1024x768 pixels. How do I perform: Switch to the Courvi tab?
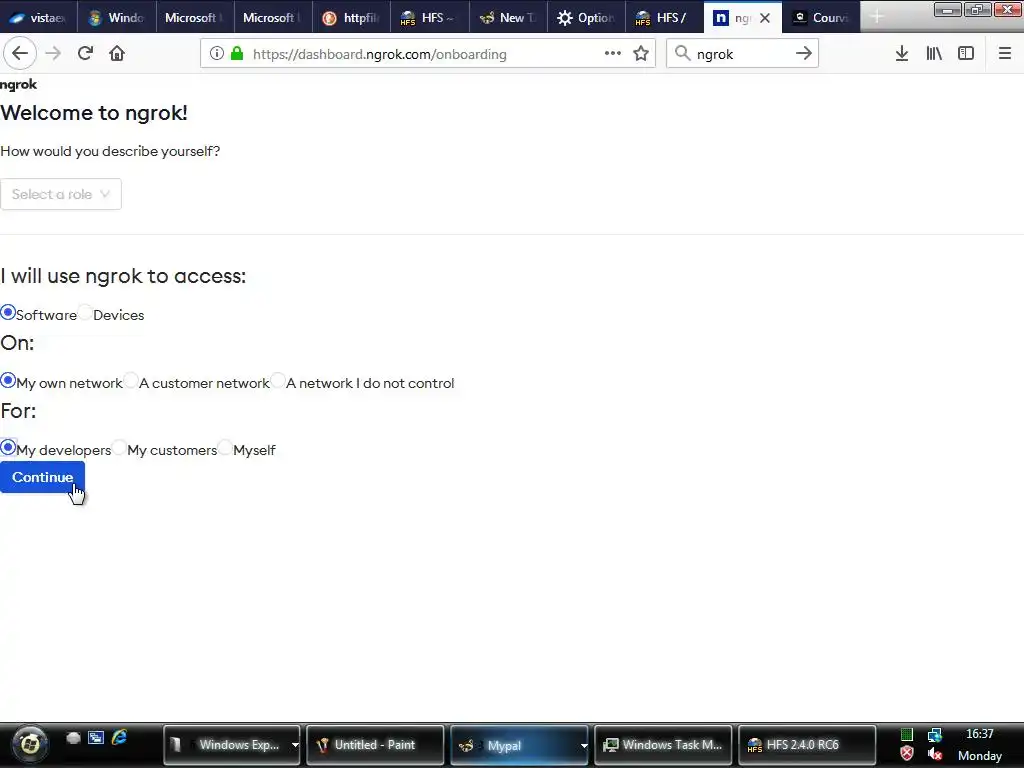pos(821,18)
